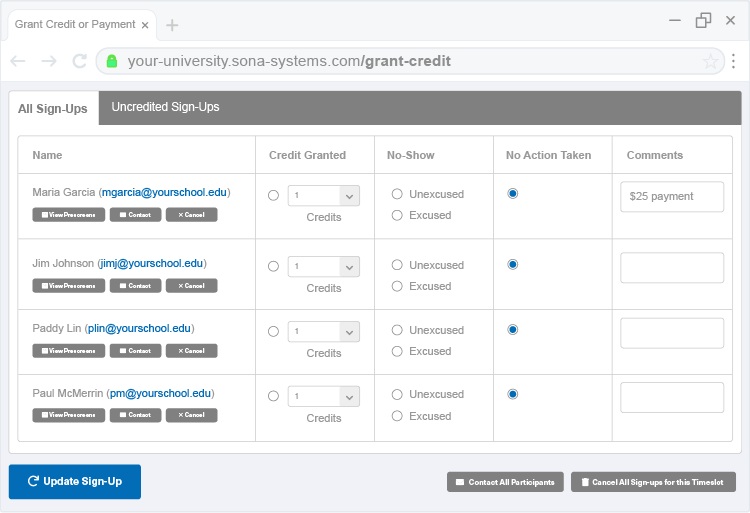Bookmark page with the star icon

[711, 61]
